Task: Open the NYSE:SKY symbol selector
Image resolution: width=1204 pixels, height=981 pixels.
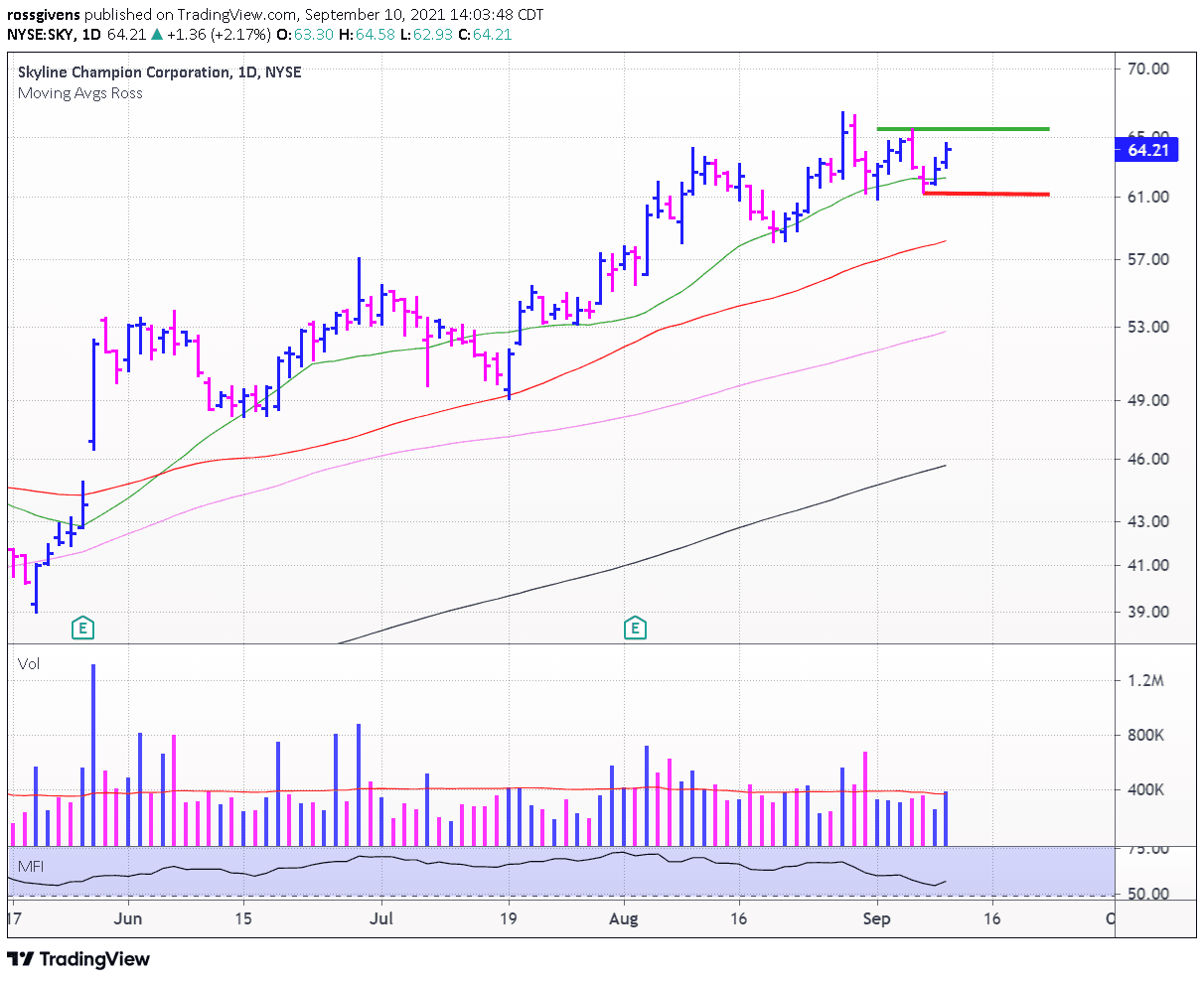Action: [x=38, y=33]
